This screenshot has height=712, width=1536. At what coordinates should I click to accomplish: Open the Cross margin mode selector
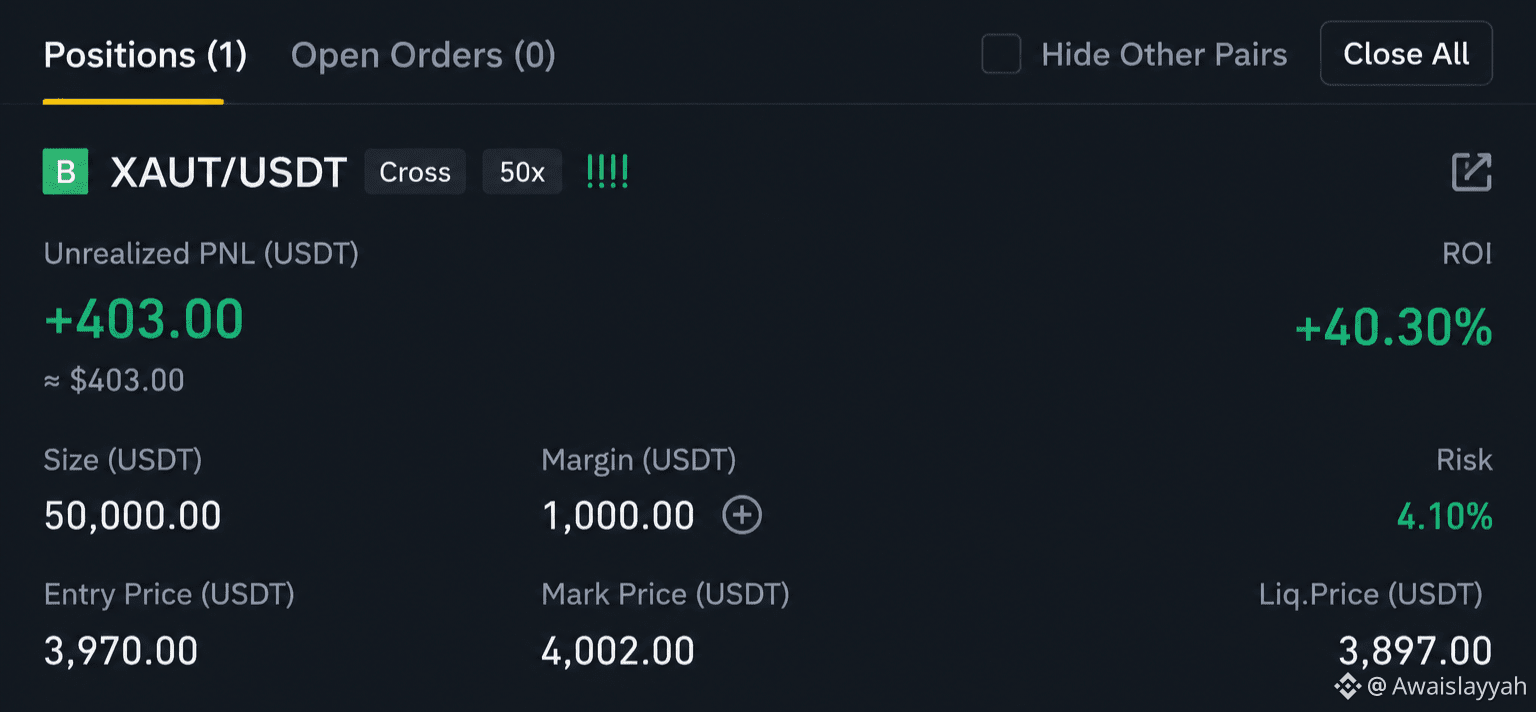[415, 172]
